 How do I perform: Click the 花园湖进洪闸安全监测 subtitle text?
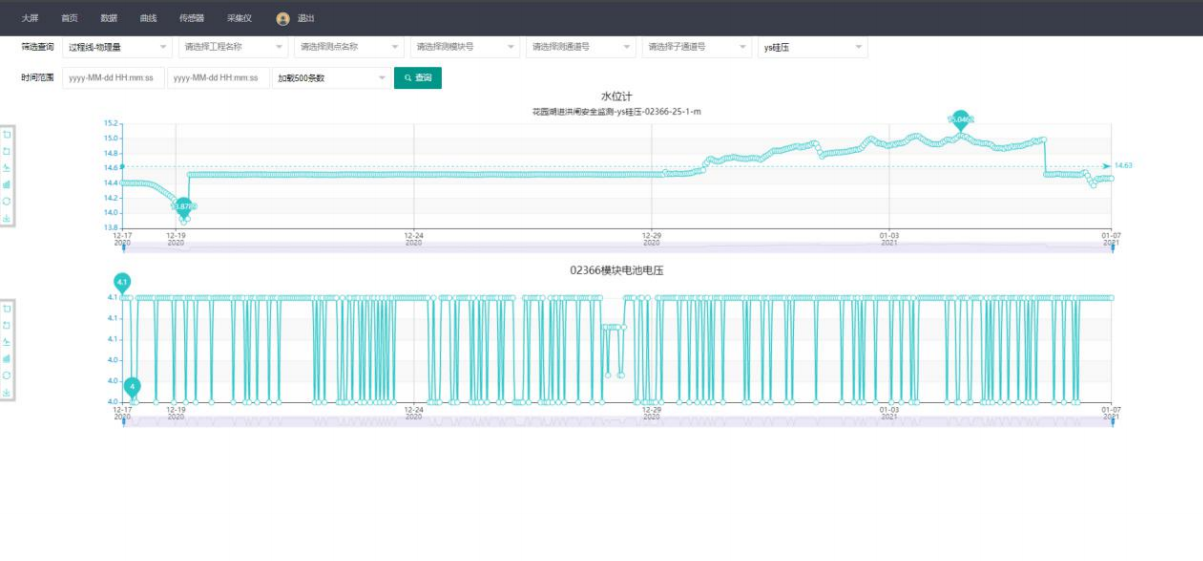[574, 111]
